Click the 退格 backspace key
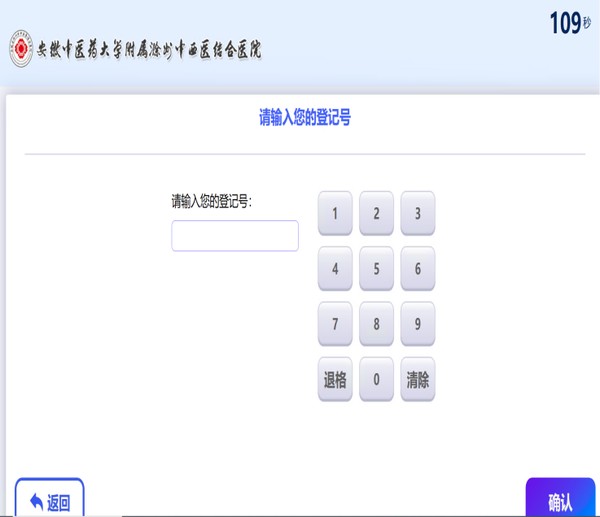600x517 pixels. click(x=335, y=379)
